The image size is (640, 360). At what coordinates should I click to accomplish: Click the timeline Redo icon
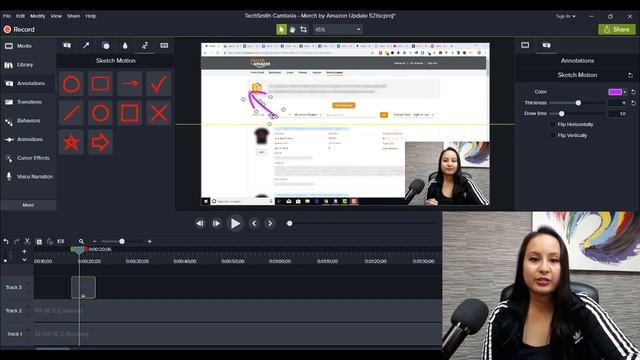coord(16,242)
